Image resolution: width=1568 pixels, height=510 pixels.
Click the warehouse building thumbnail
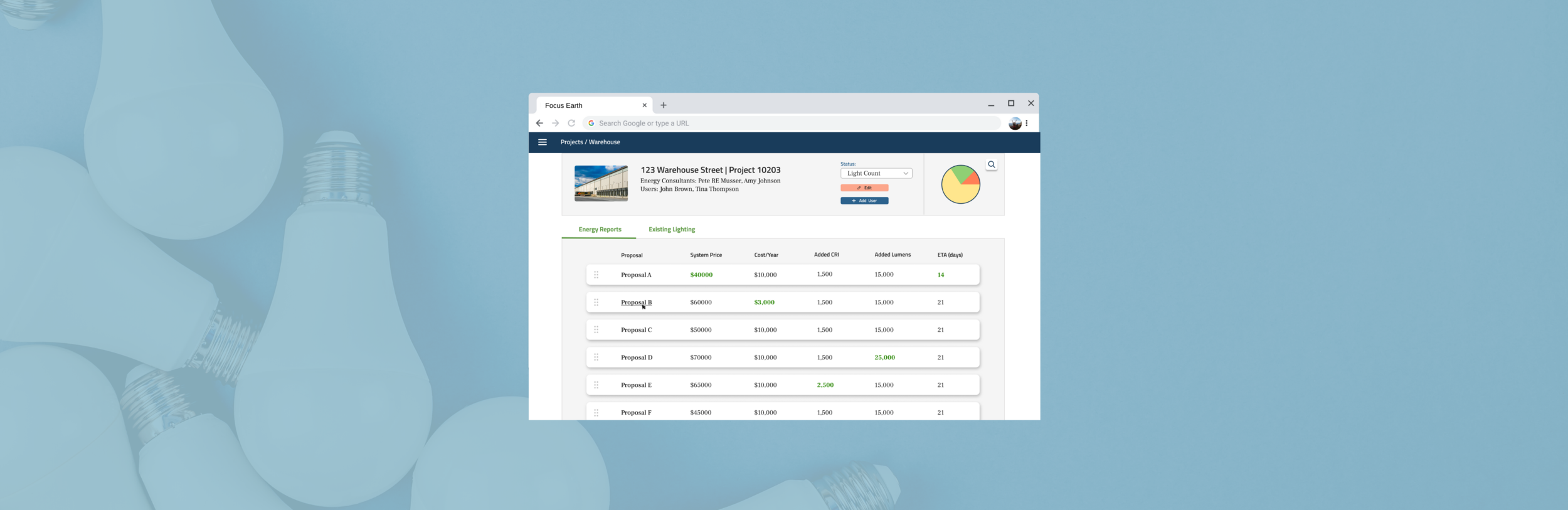click(x=601, y=183)
